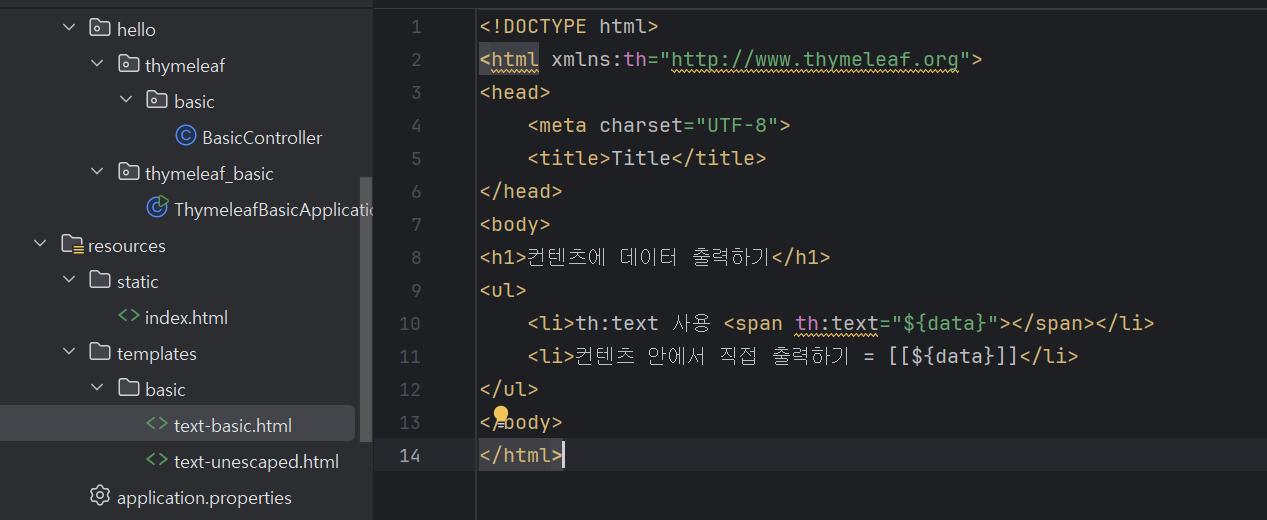Click the meta charset="UTF-8" line
Screen dimensions: 1267x520
[659, 125]
